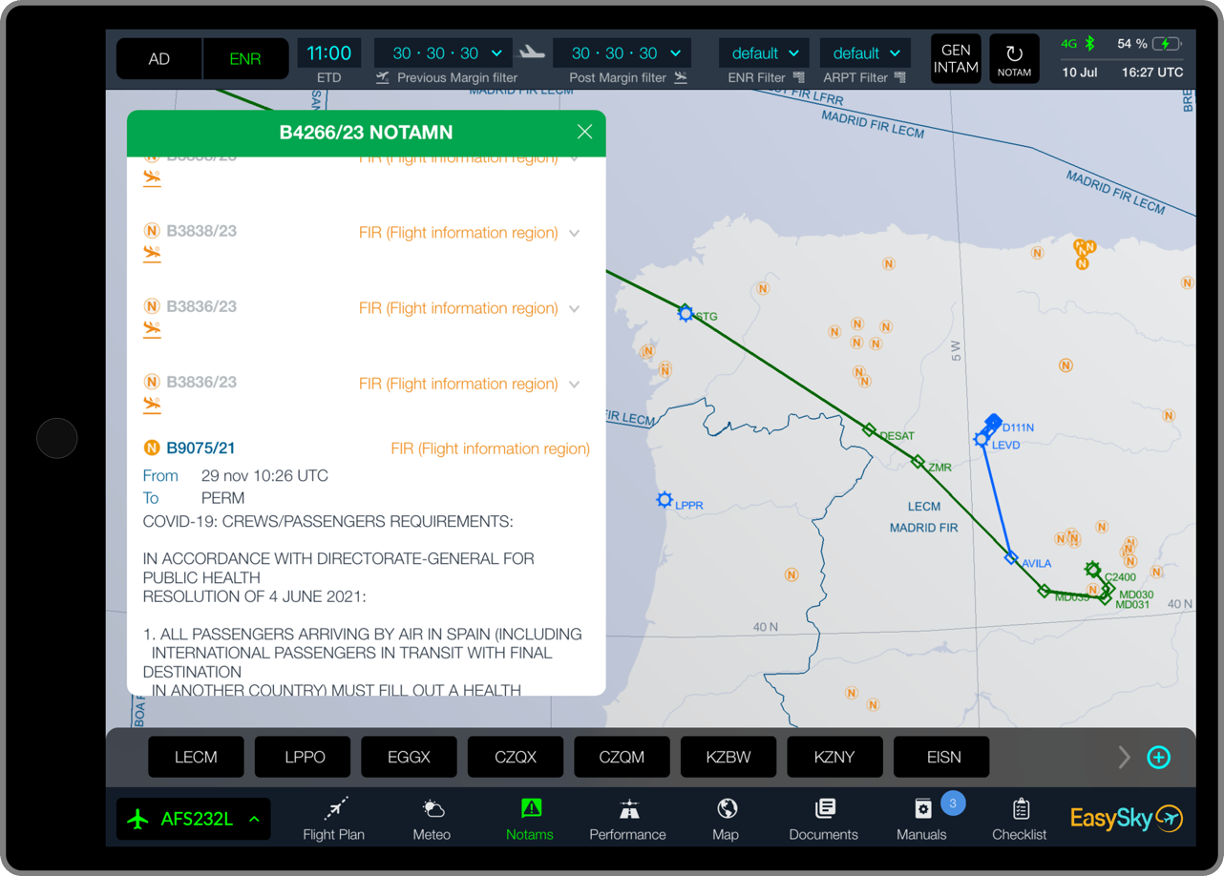Set the ETD time 11:00
The height and width of the screenshot is (876, 1224).
(x=329, y=53)
